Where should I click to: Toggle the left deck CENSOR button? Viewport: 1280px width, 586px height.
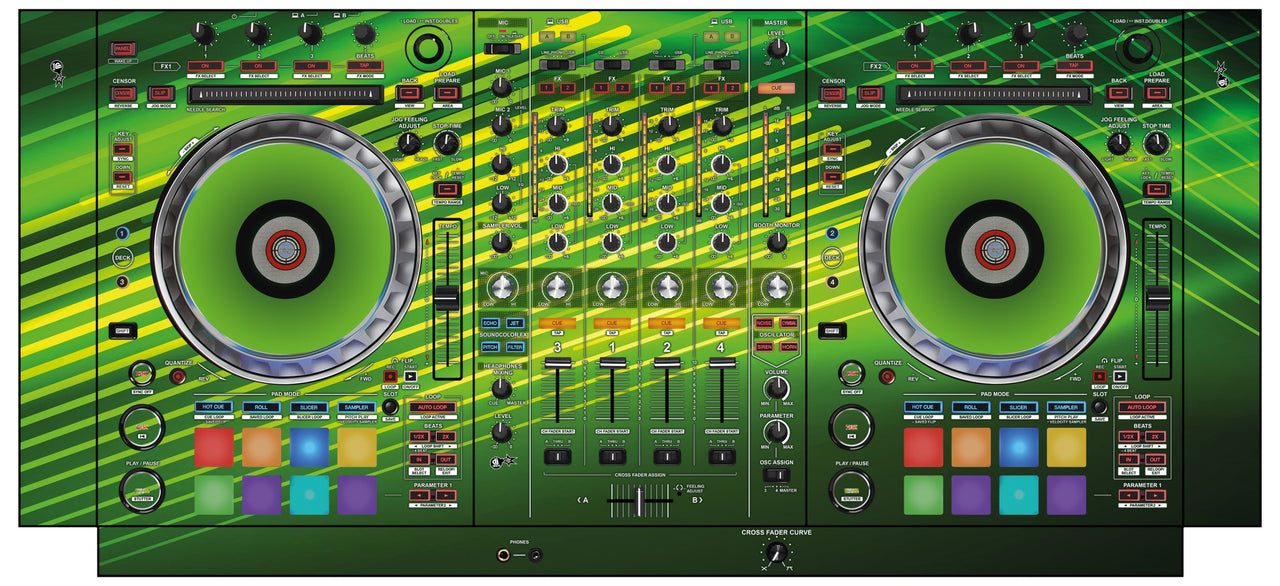123,93
